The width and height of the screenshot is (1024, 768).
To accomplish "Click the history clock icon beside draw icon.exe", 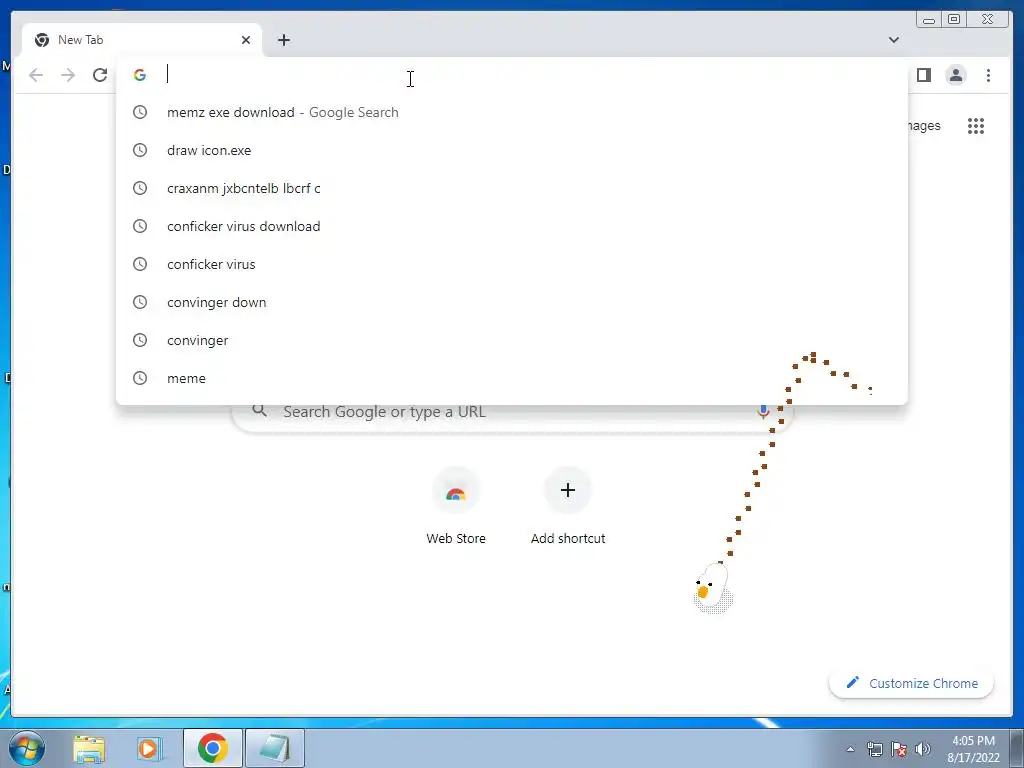I will coord(140,150).
